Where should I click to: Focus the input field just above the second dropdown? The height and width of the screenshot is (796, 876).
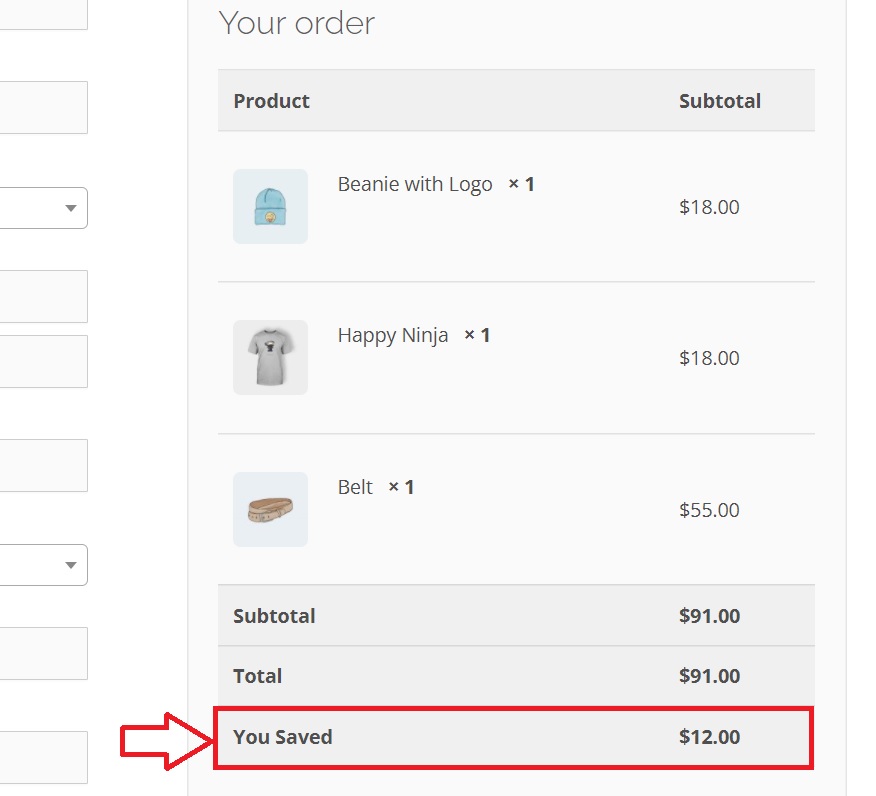(44, 465)
